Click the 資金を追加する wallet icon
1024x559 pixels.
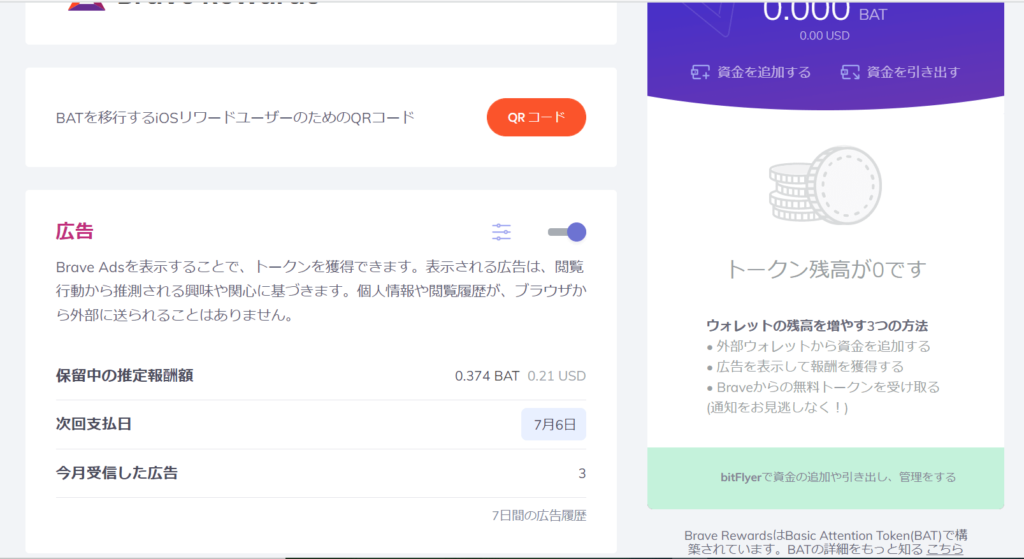pos(700,72)
